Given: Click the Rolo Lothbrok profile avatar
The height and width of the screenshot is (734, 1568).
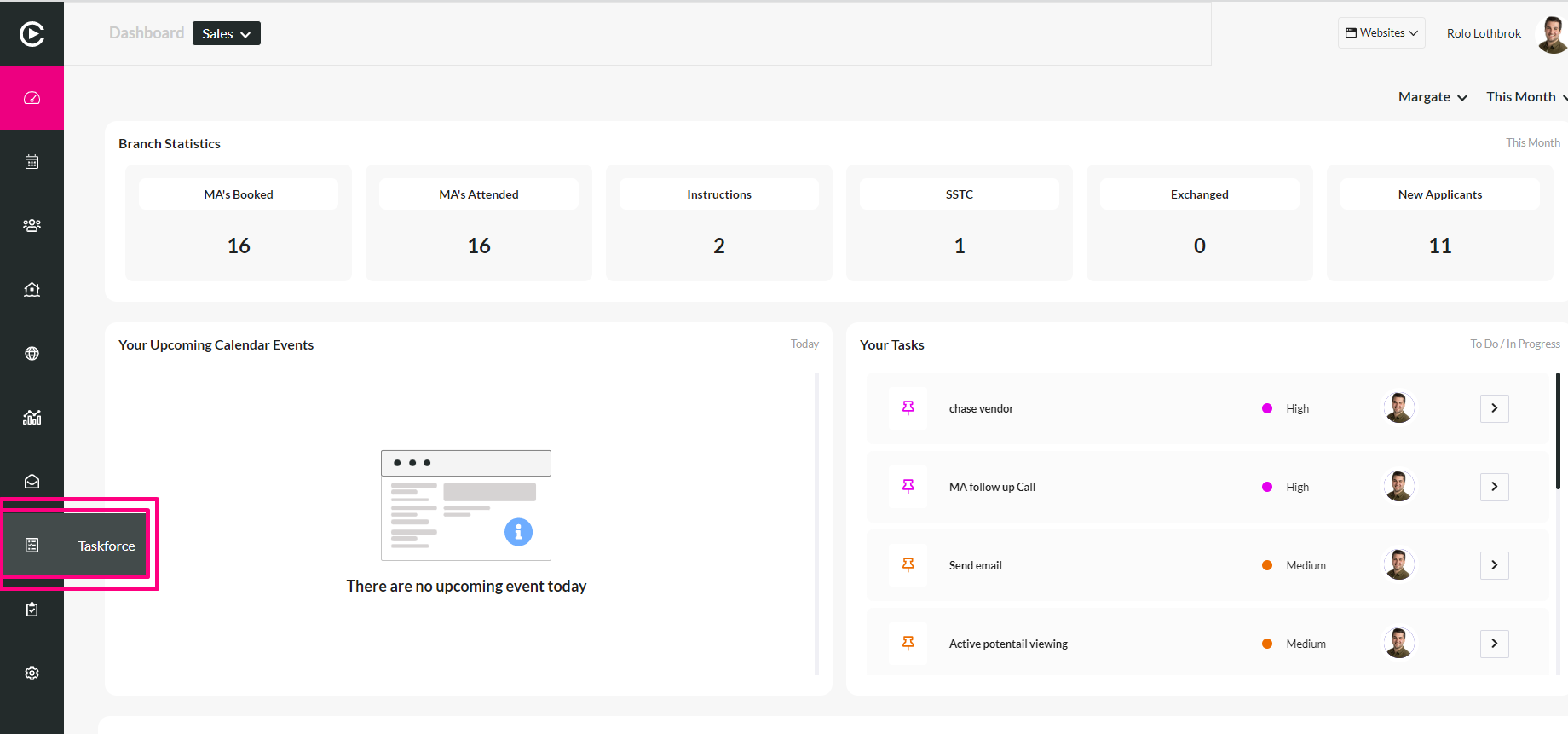Looking at the screenshot, I should [x=1552, y=33].
